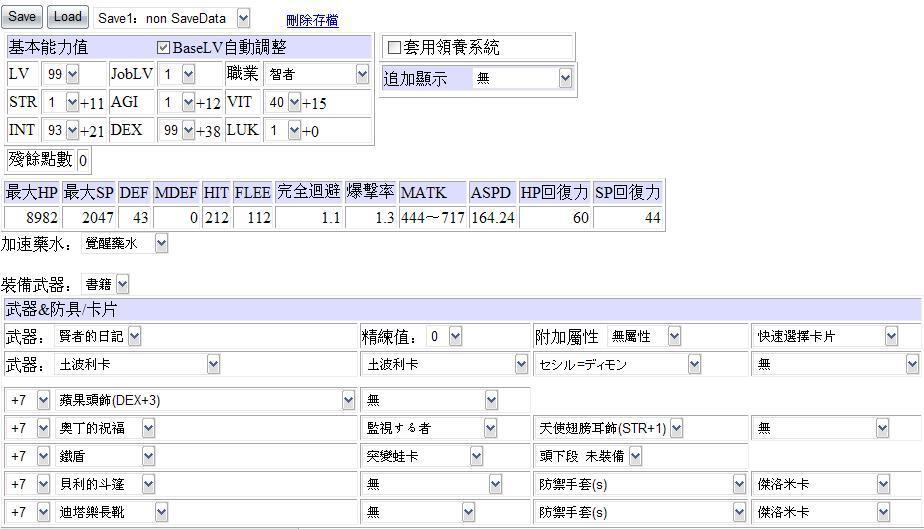
Task: Open the 職業 智者 job dropdown
Action: pyautogui.click(x=317, y=74)
